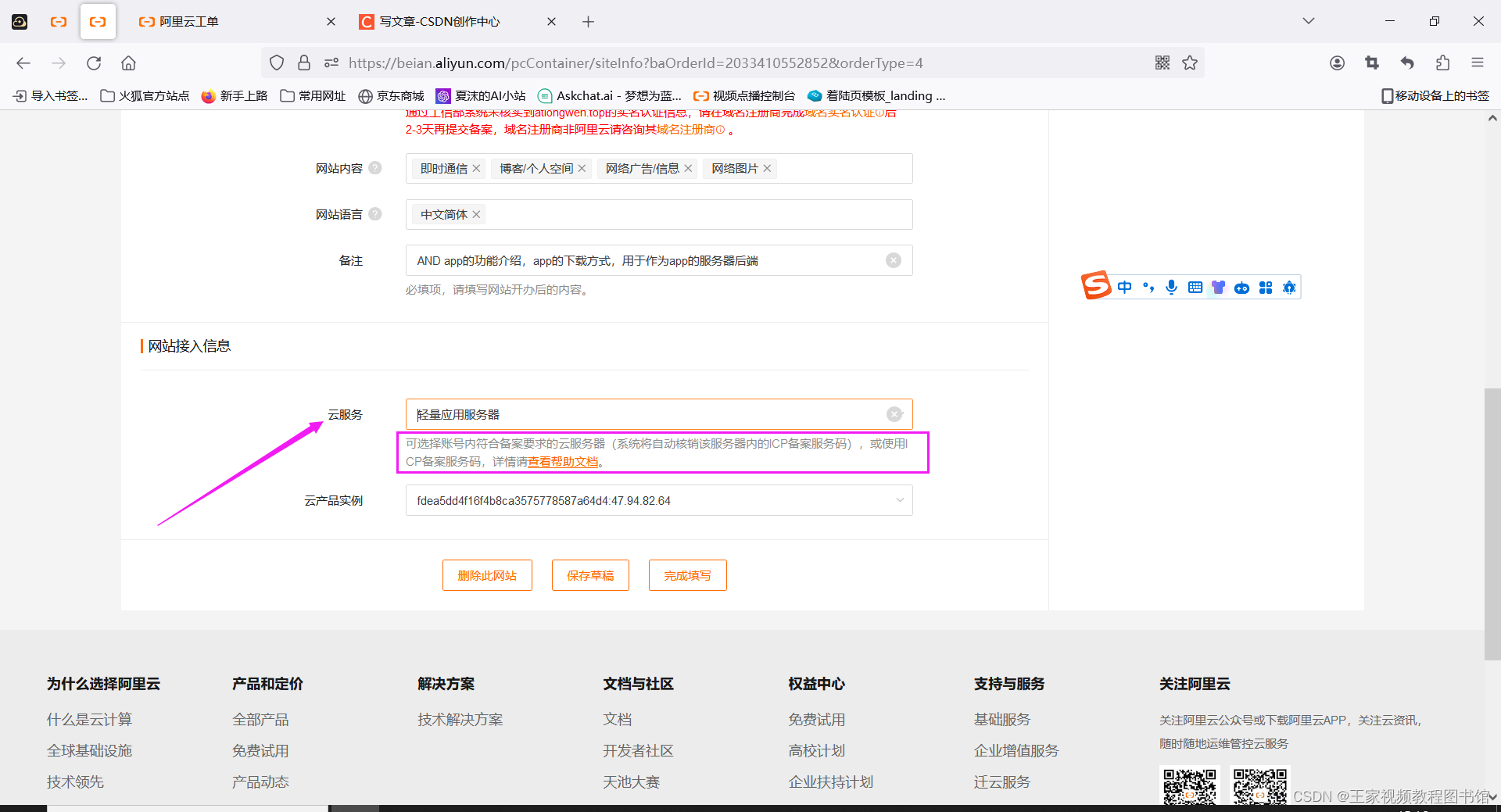The width and height of the screenshot is (1501, 812).
Task: Open help tooltip for 网站内容
Action: point(375,168)
